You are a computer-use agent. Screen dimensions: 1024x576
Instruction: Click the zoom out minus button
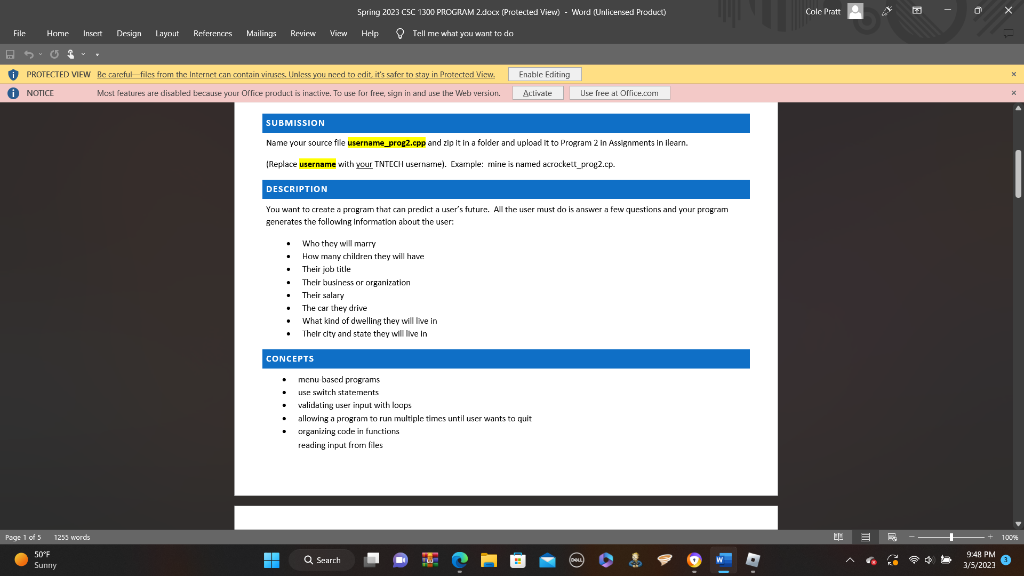tap(912, 537)
